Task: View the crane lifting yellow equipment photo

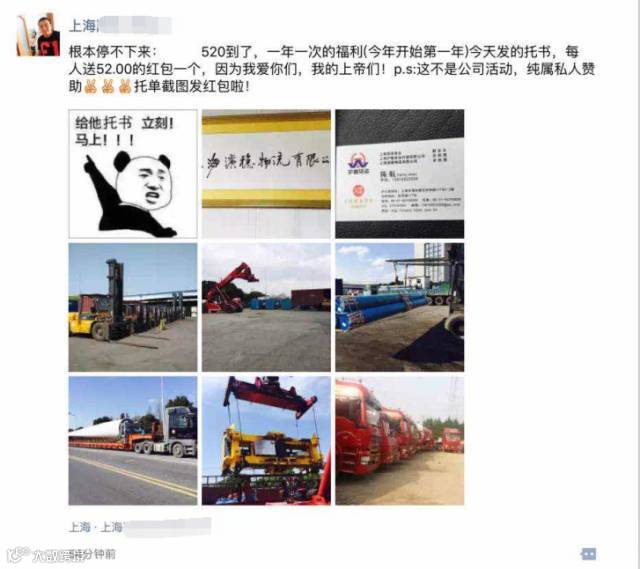Action: pyautogui.click(x=266, y=441)
